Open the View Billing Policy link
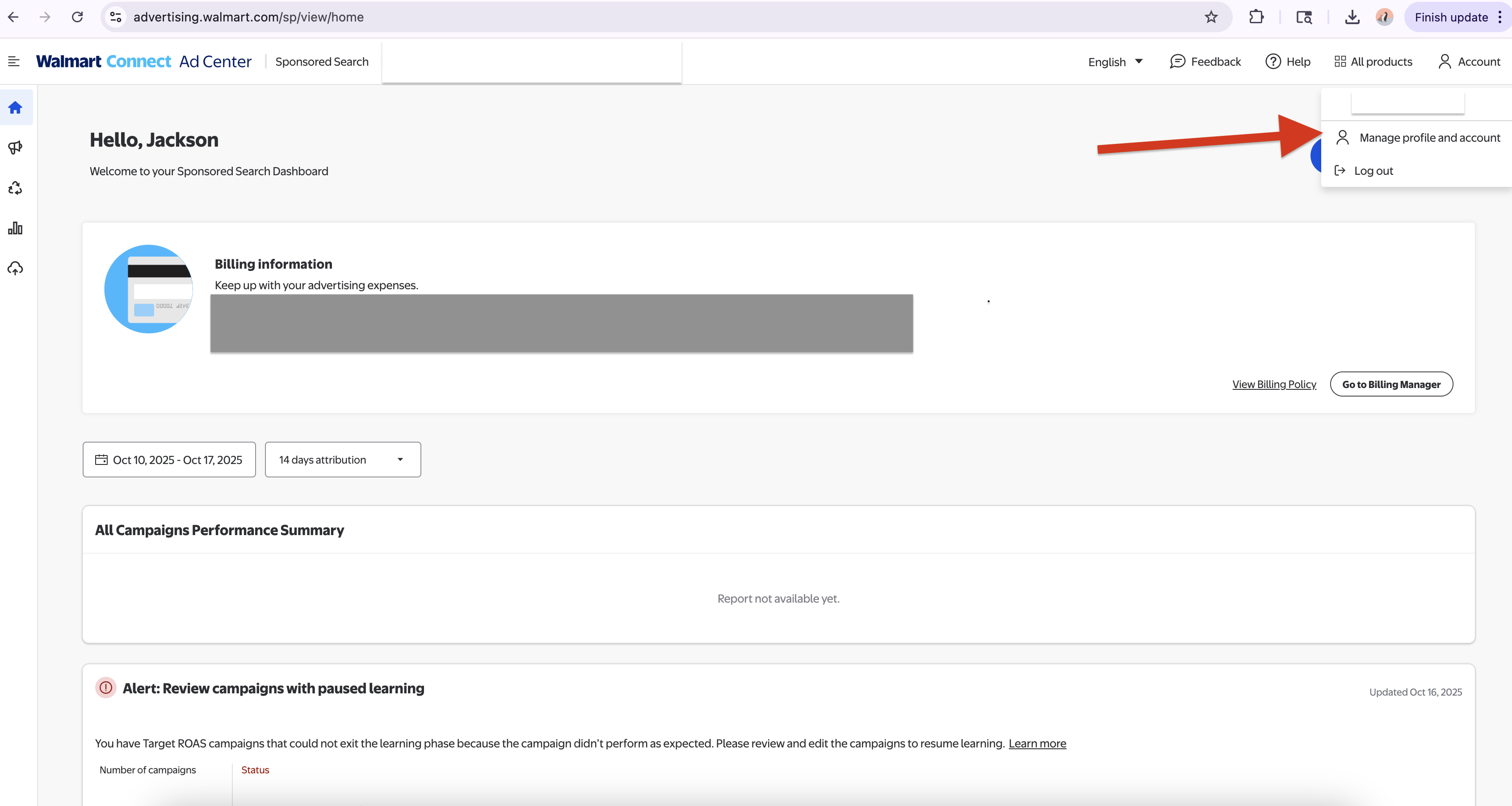This screenshot has height=806, width=1512. point(1274,384)
